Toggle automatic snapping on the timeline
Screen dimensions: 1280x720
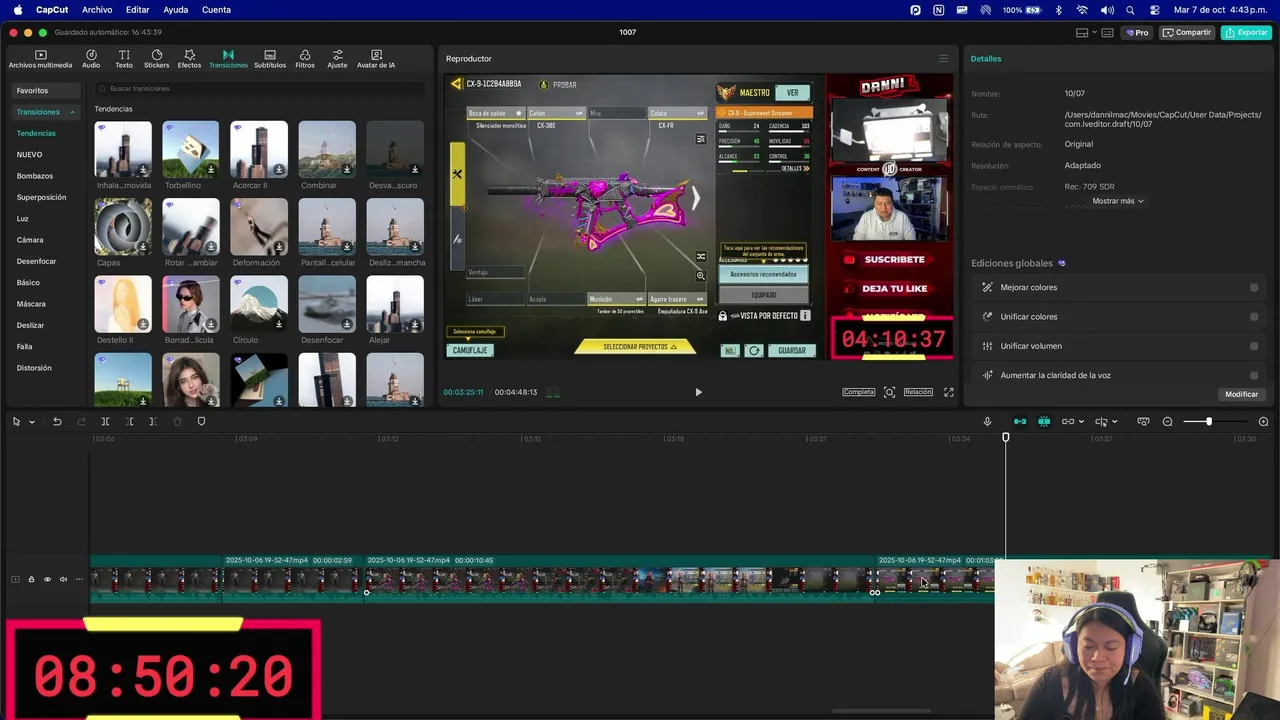pos(1044,422)
